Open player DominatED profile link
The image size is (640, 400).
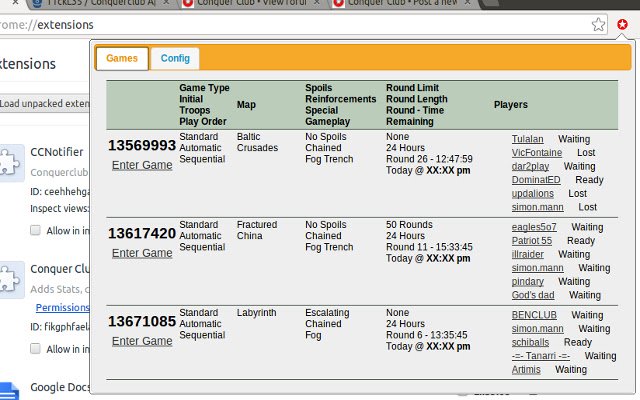[536, 180]
